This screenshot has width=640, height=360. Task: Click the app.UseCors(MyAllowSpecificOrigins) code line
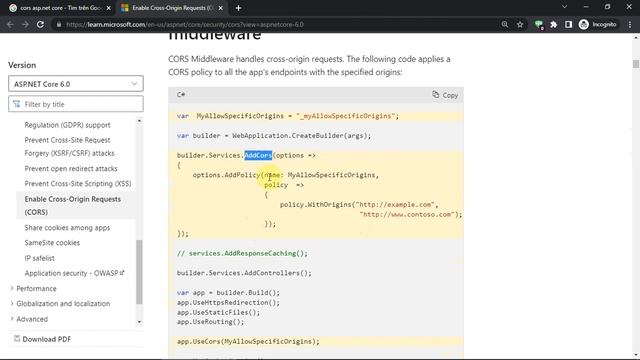point(248,342)
